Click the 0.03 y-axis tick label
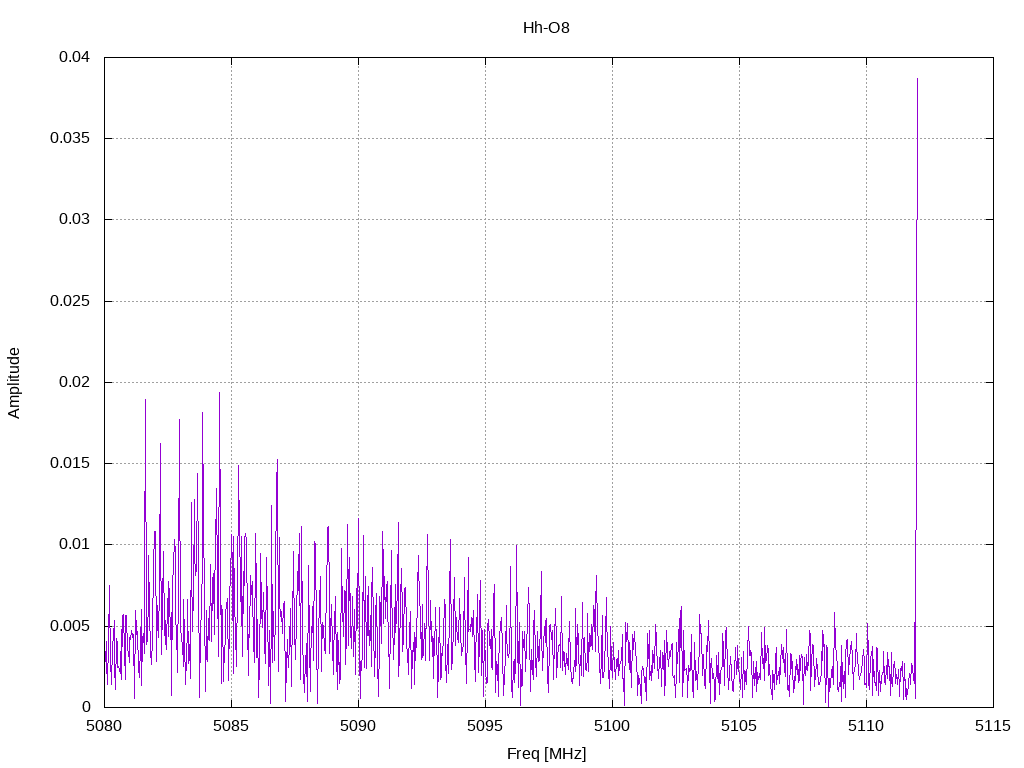This screenshot has width=1024, height=768. pyautogui.click(x=74, y=219)
